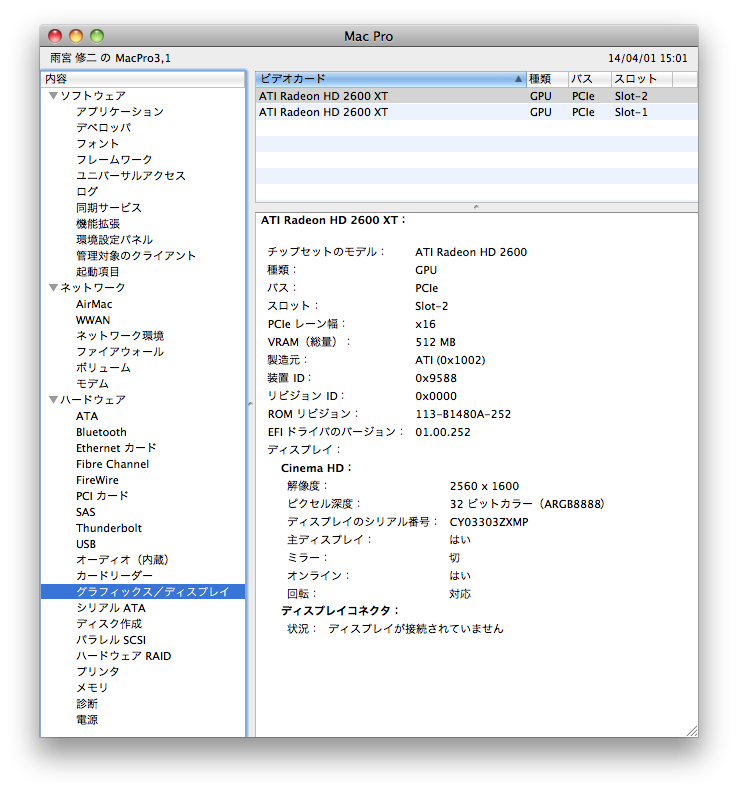Click the 種類 column header
The image size is (738, 792).
547,79
